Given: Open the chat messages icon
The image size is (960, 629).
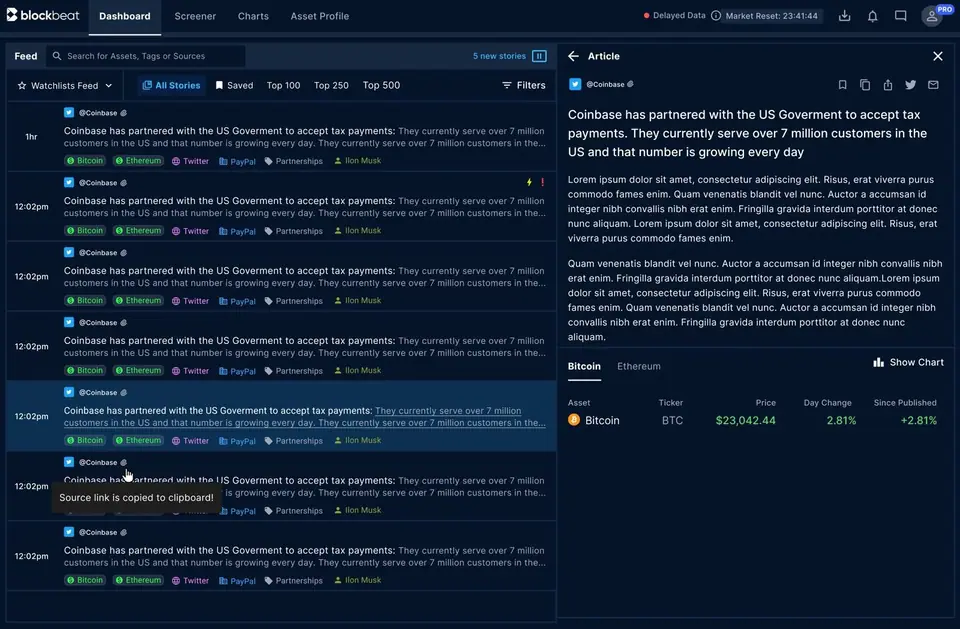Looking at the screenshot, I should pos(901,16).
